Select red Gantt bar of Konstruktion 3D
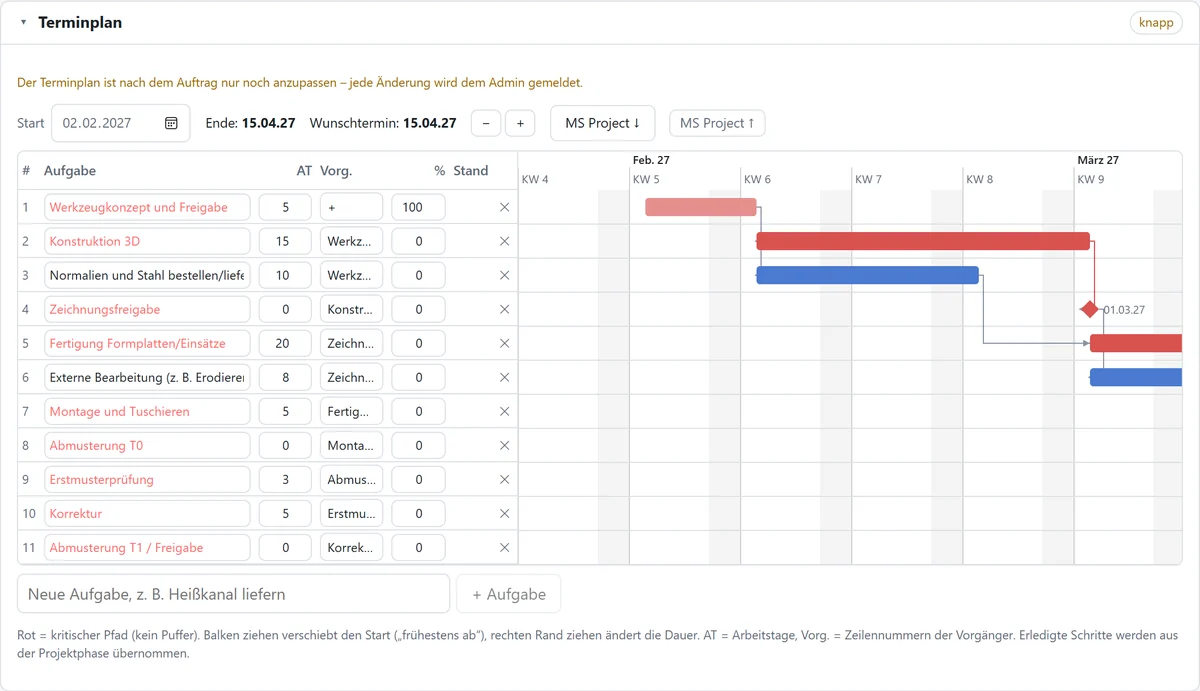 [x=923, y=241]
